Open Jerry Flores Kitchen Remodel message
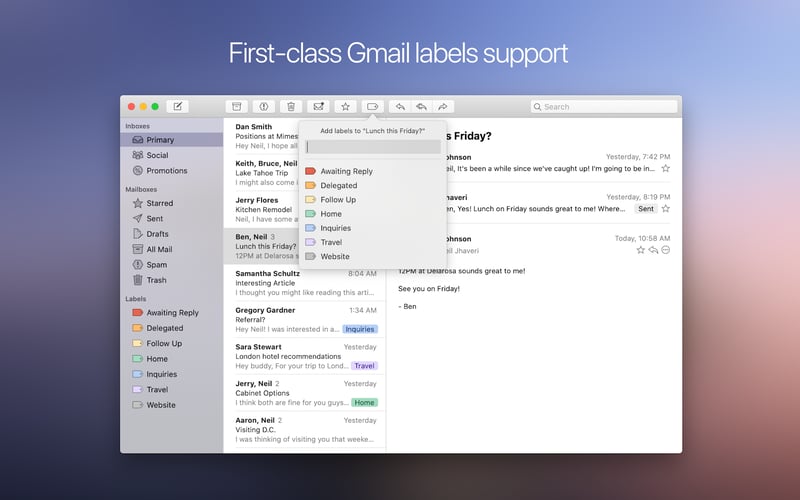The image size is (800, 500). coord(261,209)
